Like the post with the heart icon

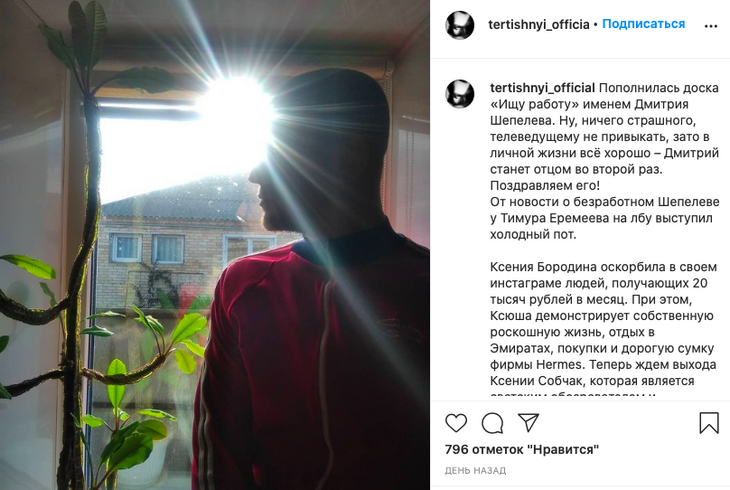point(456,423)
